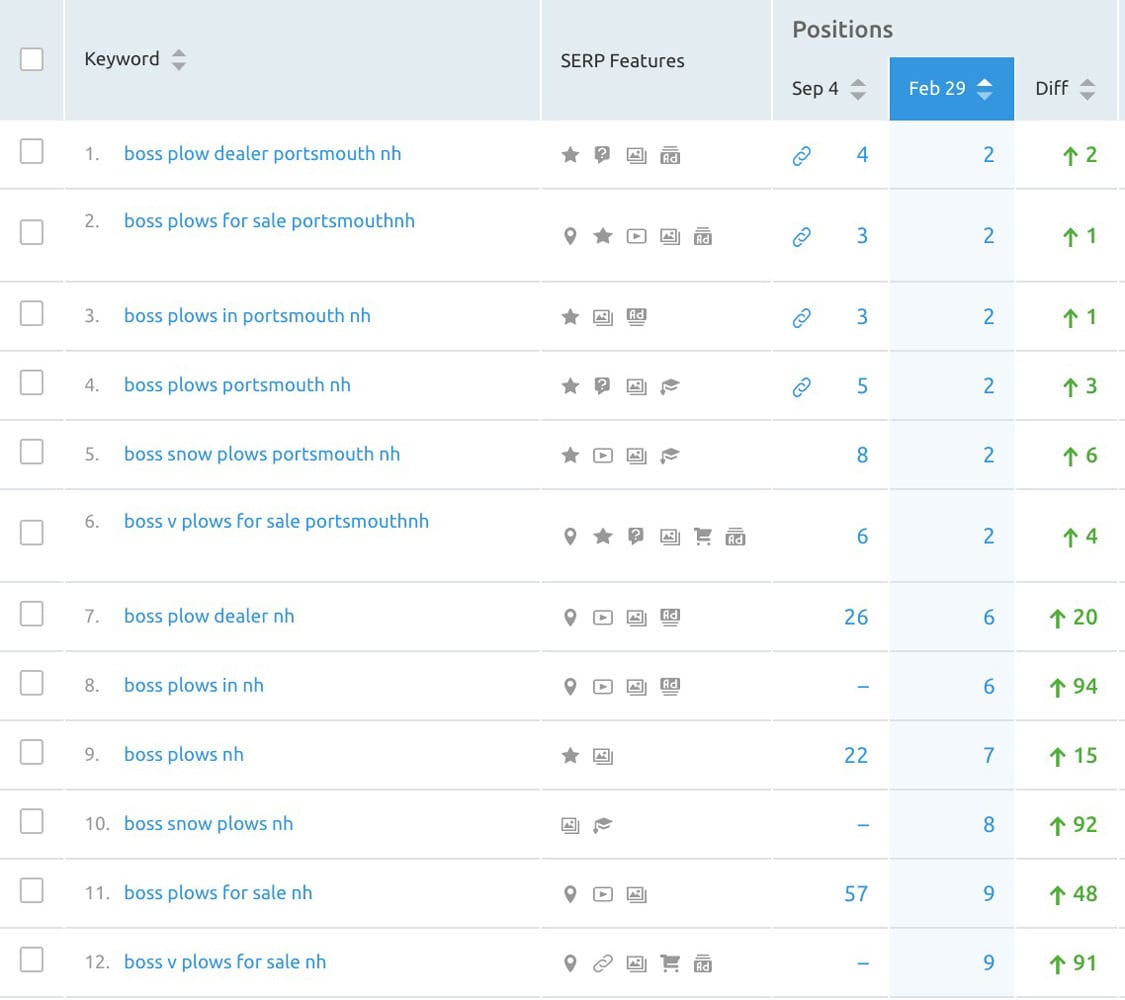Tick checkbox for boss plows in nh

pos(32,683)
